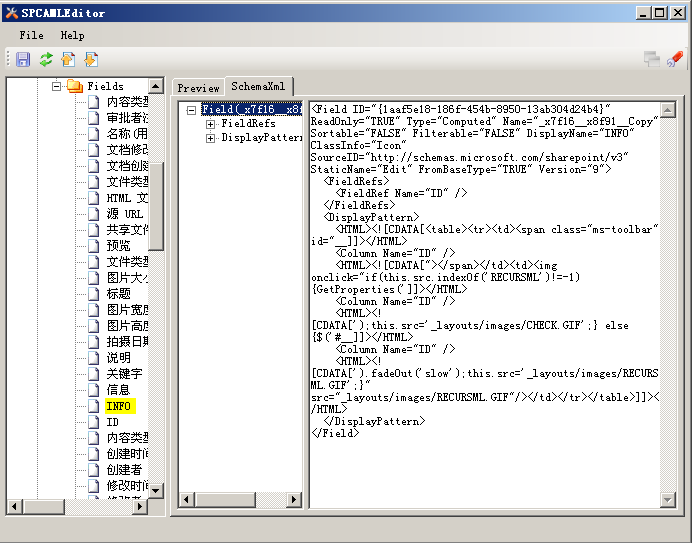Click the fields tree vertical scrollbar thumb
This screenshot has width=694, height=543.
pos(155,206)
